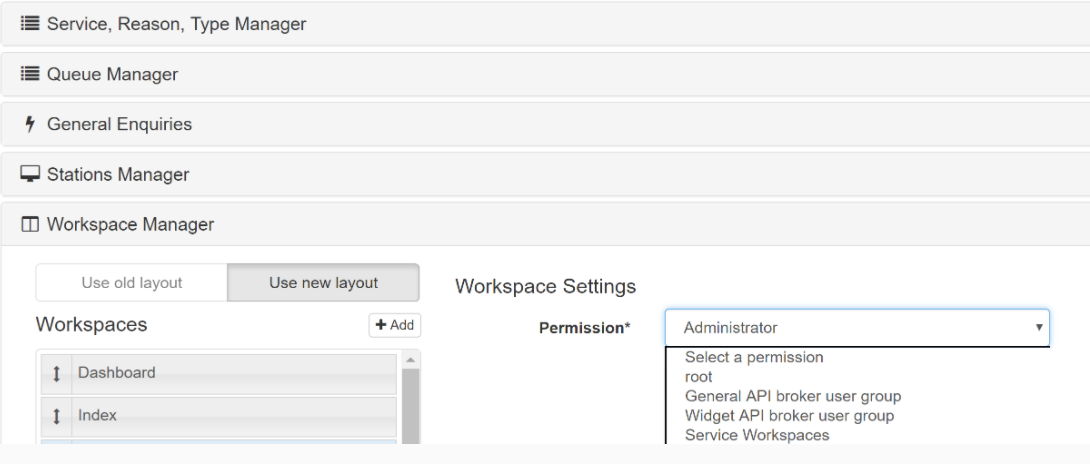Click the columns icon beside Workspace Manager
1090x464 pixels.
pyautogui.click(x=30, y=224)
